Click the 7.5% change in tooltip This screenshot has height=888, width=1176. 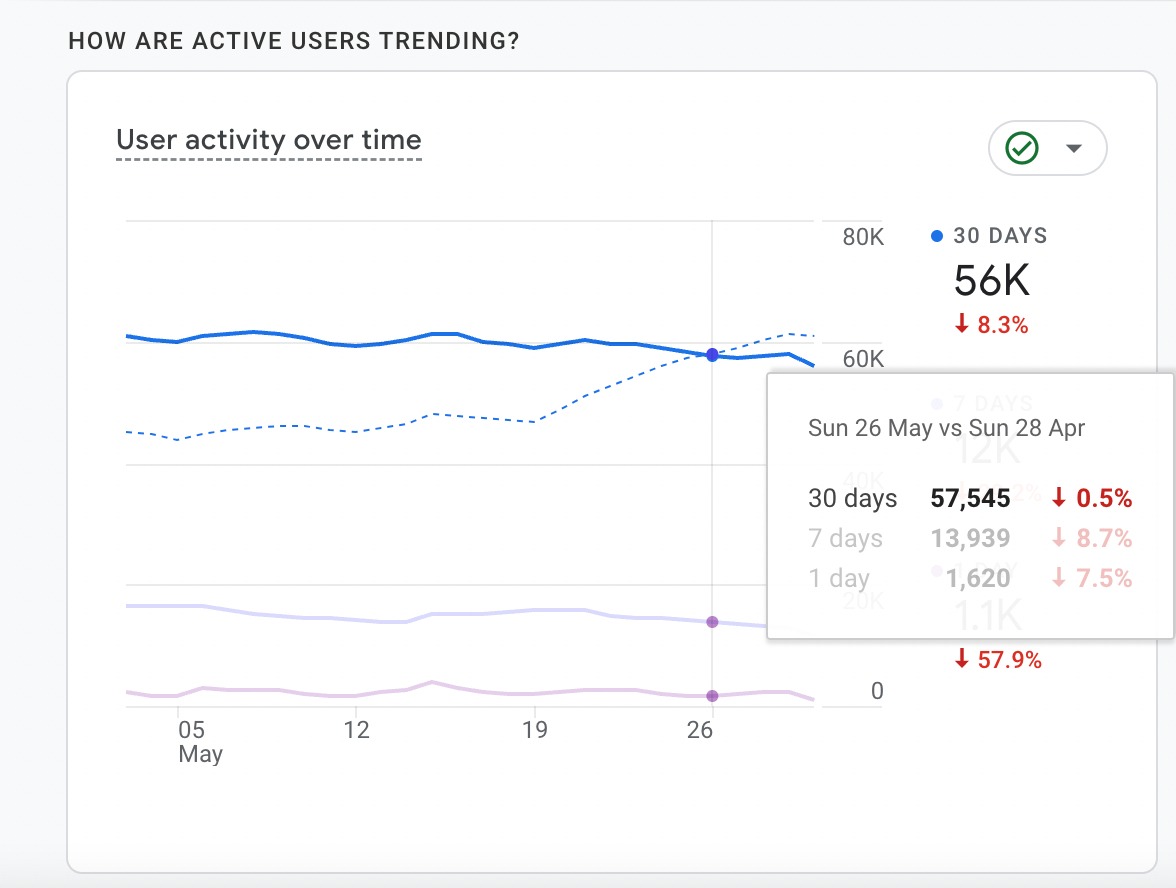[1092, 578]
